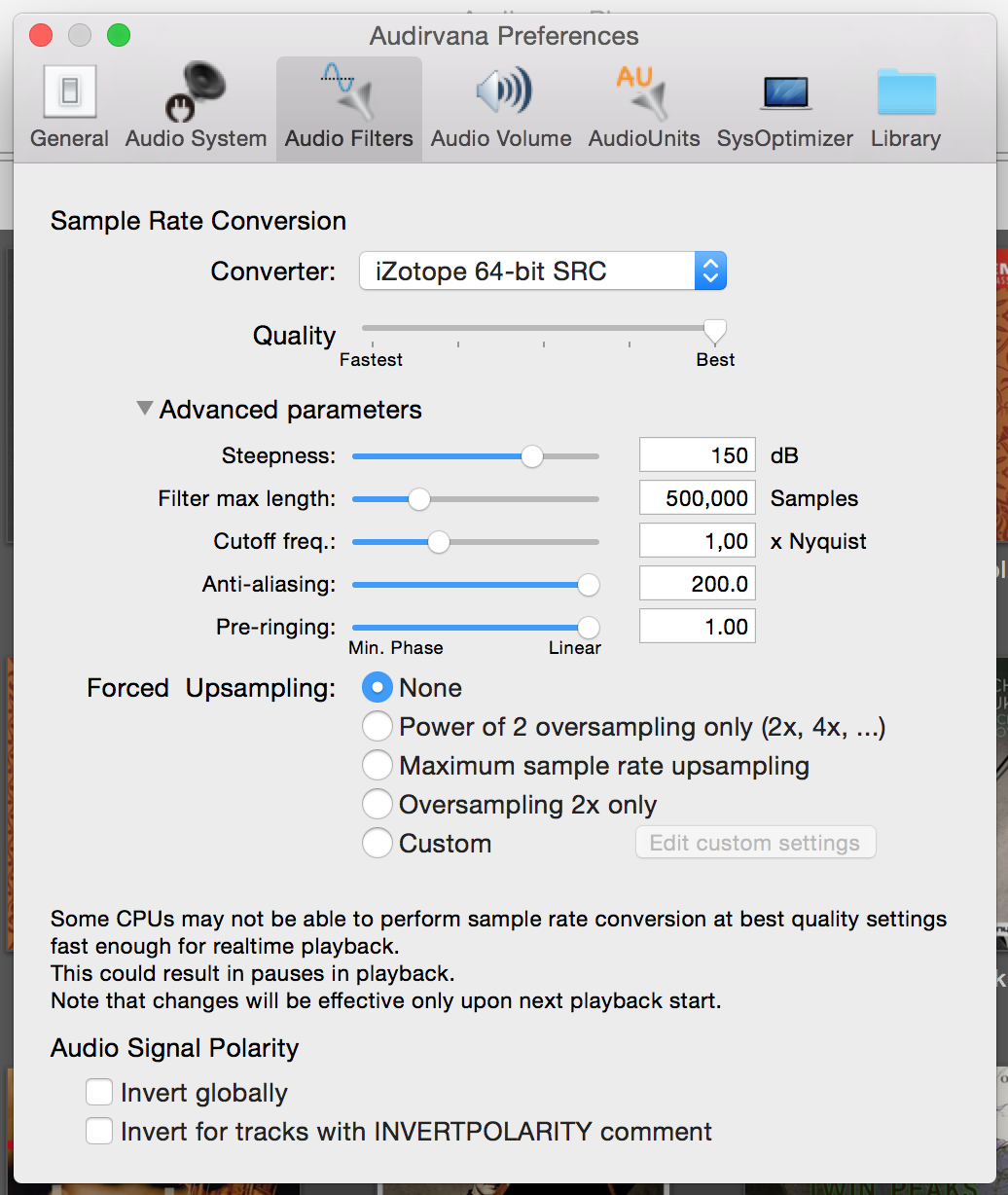Click the Steepness slider handle
This screenshot has height=1195, width=1008.
[x=531, y=455]
